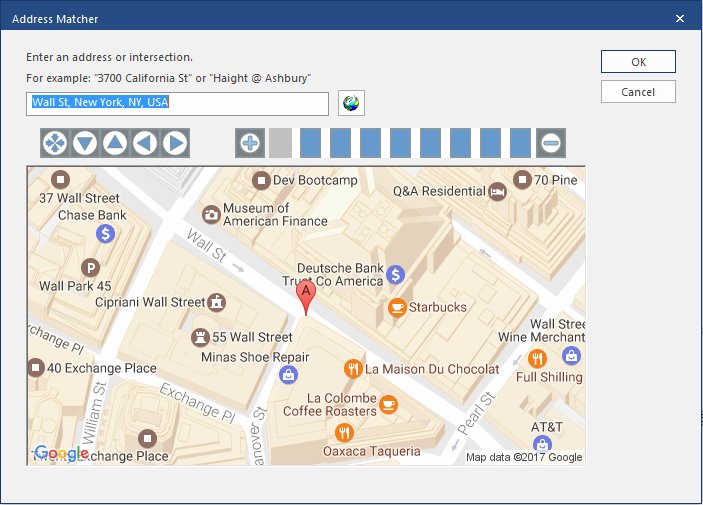The height and width of the screenshot is (505, 703).
Task: Click 'Map data ©2017 Google' text
Action: pyautogui.click(x=524, y=457)
